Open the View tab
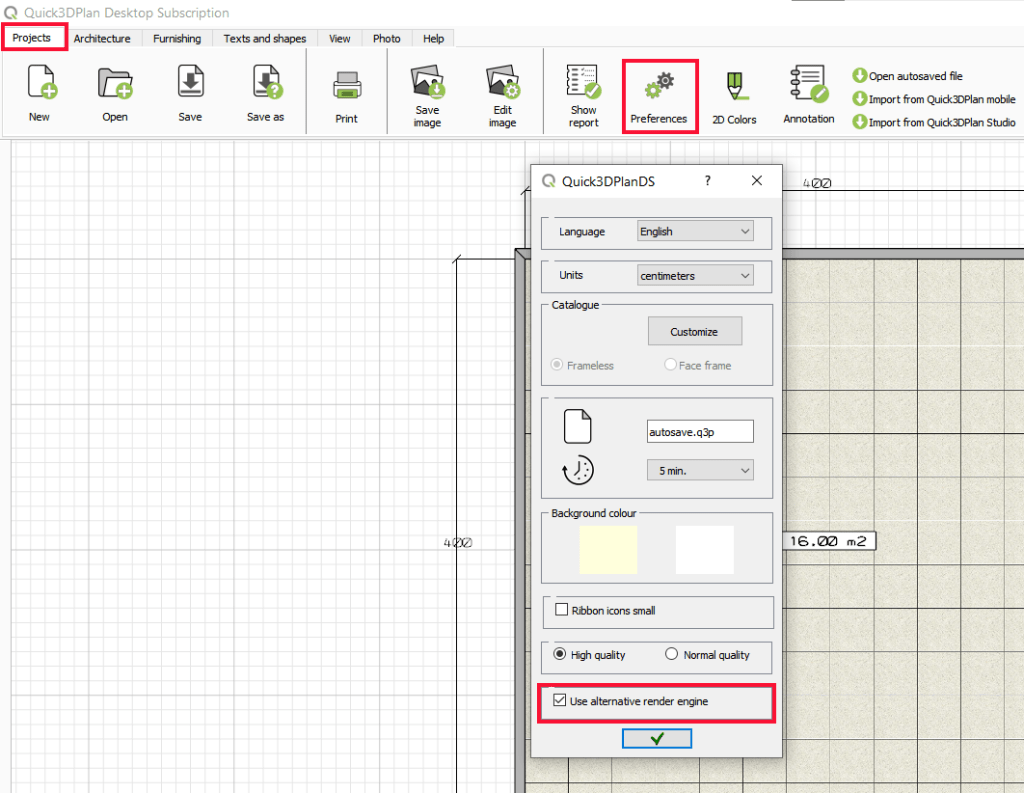The image size is (1024, 793). point(340,39)
